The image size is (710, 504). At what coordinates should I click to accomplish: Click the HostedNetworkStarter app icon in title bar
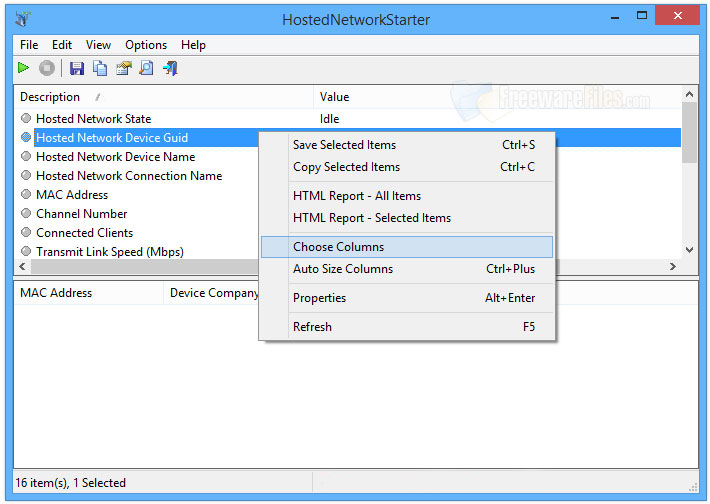point(24,18)
